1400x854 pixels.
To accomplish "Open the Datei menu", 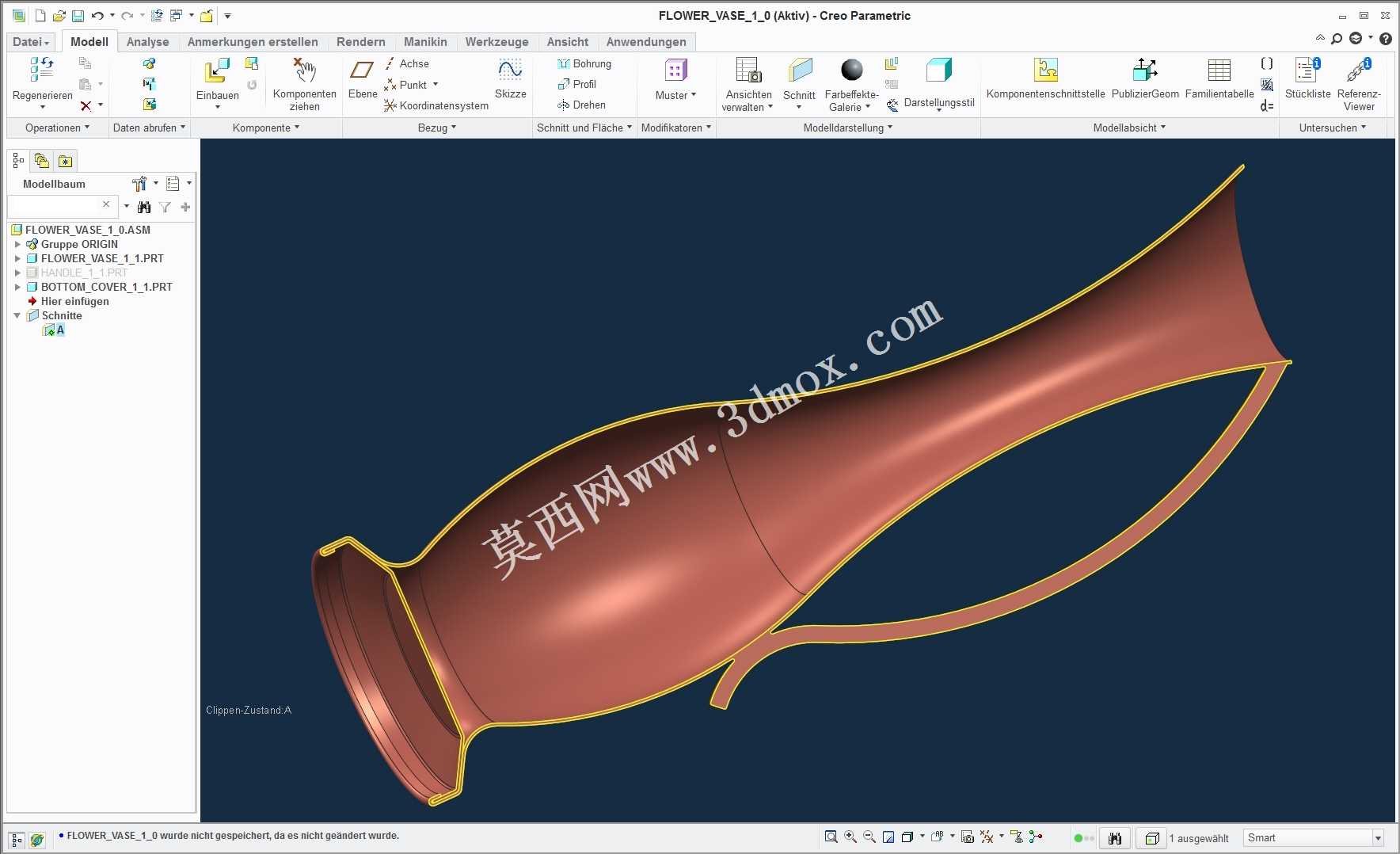I will click(31, 42).
